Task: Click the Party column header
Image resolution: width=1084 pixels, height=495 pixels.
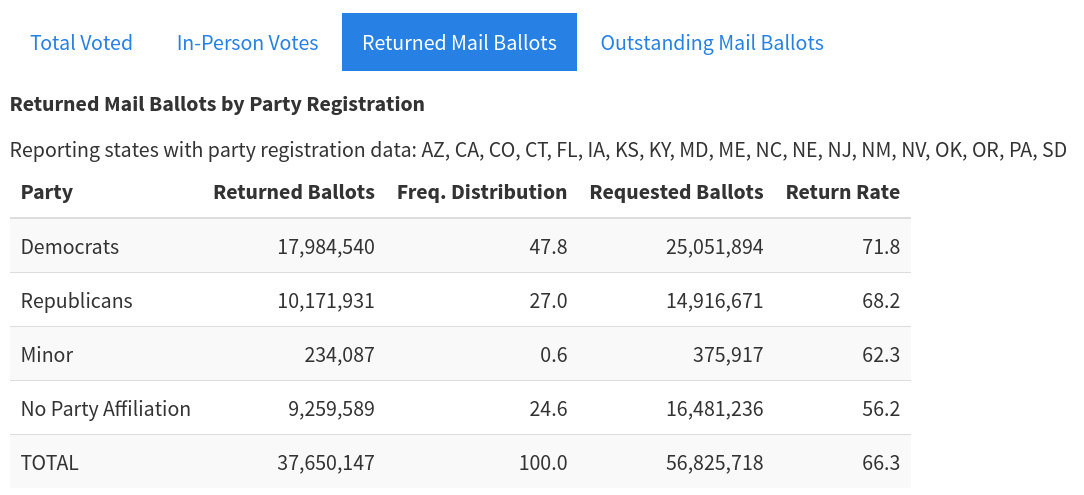Action: (47, 192)
